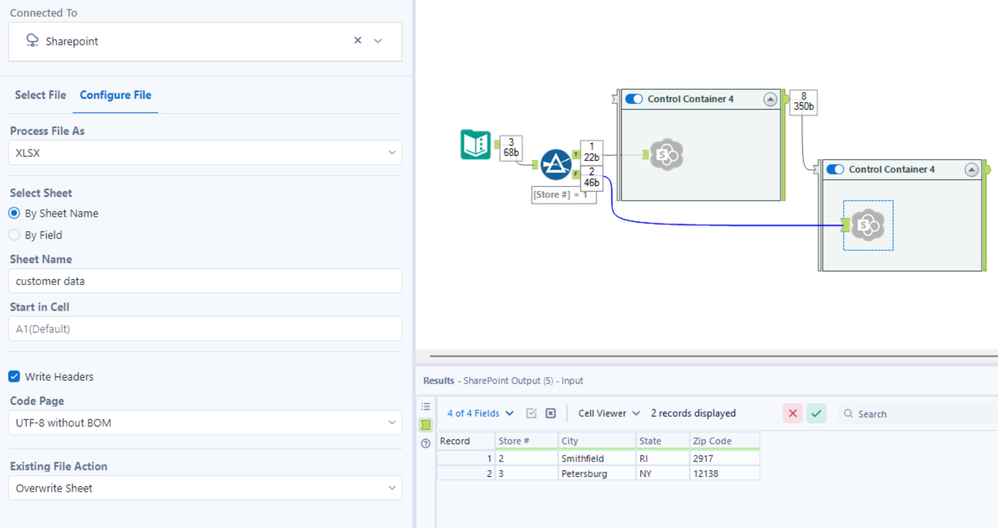998x528 pixels.
Task: Click the first container's SharePoint tool input anchor
Action: pyautogui.click(x=645, y=155)
